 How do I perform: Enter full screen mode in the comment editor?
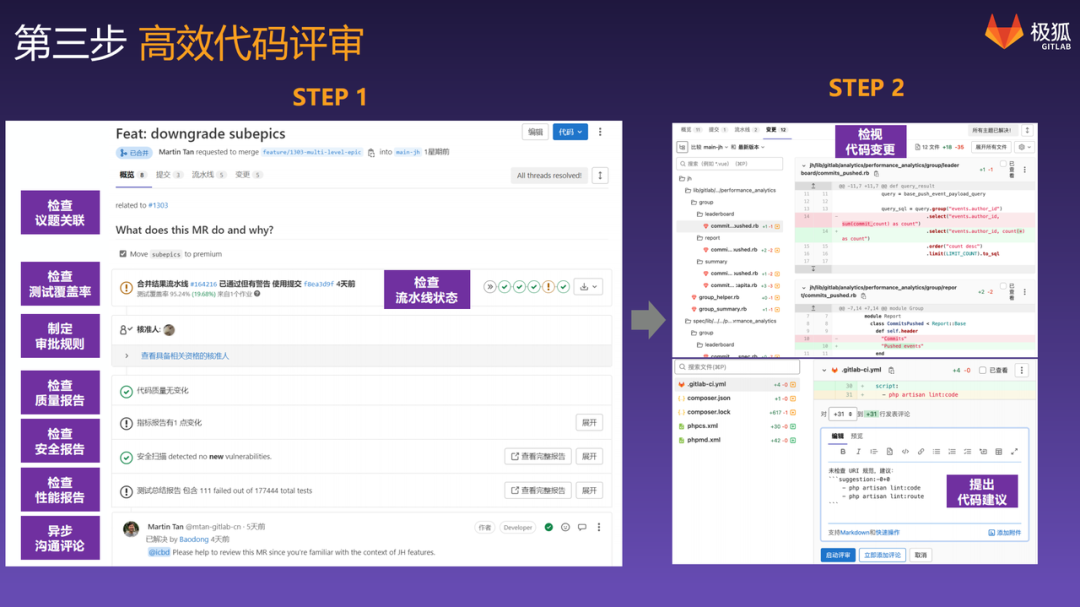click(1014, 452)
